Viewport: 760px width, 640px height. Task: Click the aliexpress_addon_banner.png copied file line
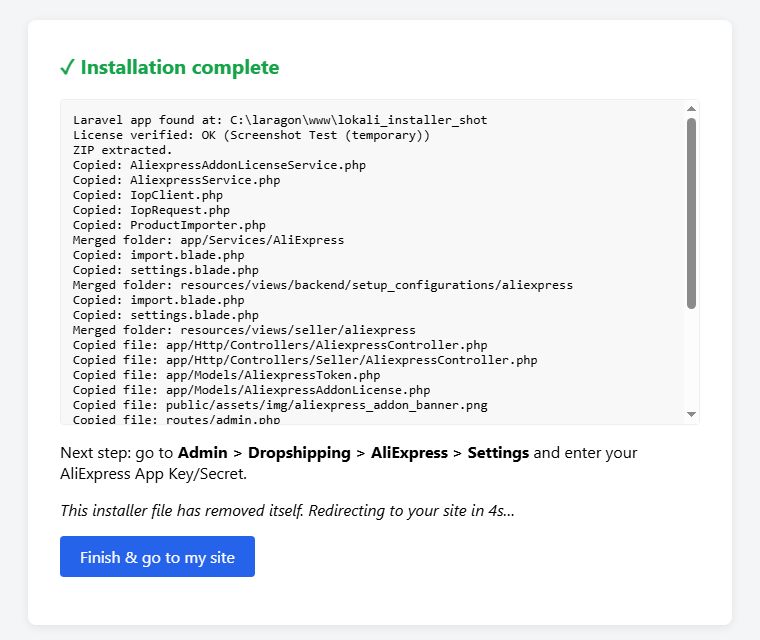pos(280,405)
